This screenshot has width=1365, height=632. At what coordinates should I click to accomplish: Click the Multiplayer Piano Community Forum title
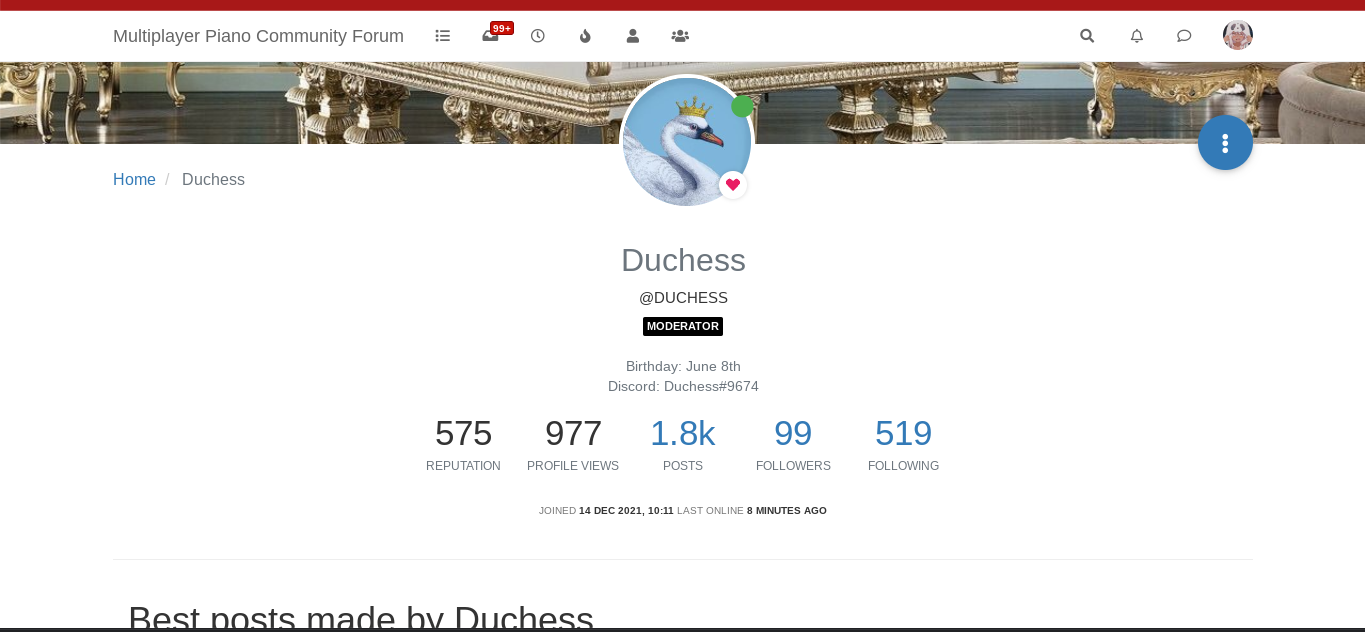click(x=258, y=36)
